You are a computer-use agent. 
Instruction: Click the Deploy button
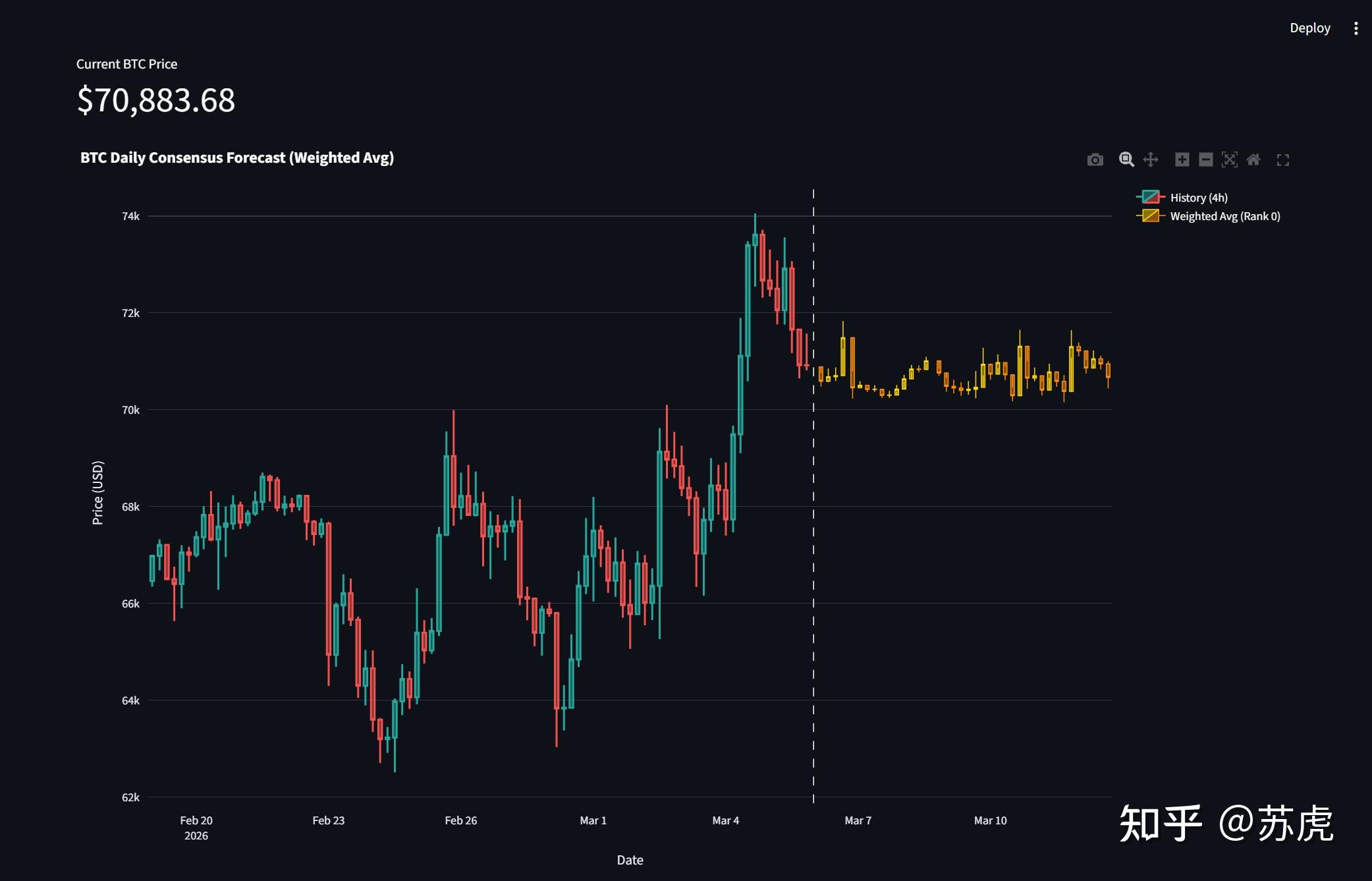pos(1309,28)
